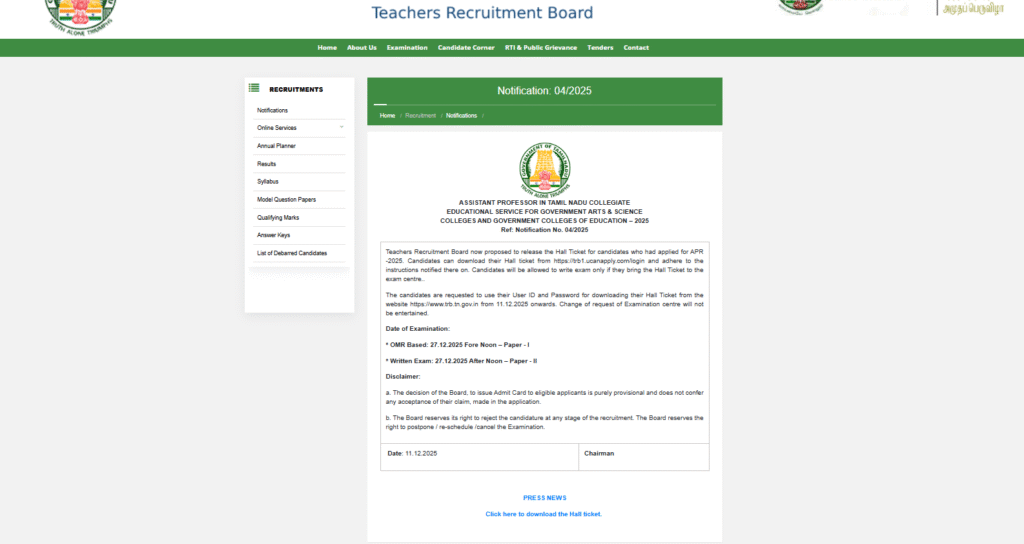Open the Annual Planner sidebar link
Screen dimensions: 1024x544
point(276,146)
